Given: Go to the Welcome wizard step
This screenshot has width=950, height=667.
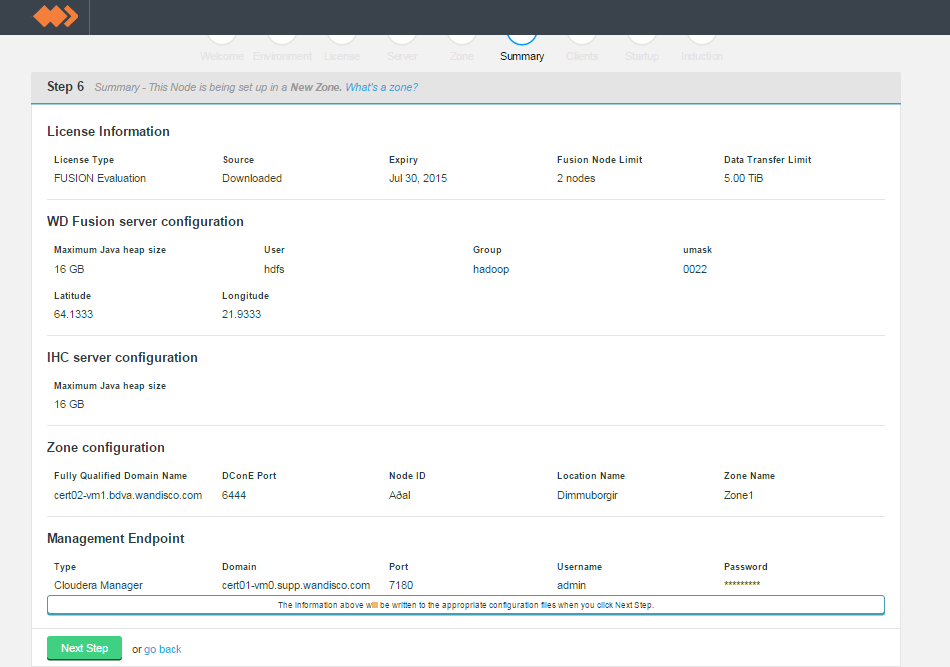Looking at the screenshot, I should tap(222, 56).
